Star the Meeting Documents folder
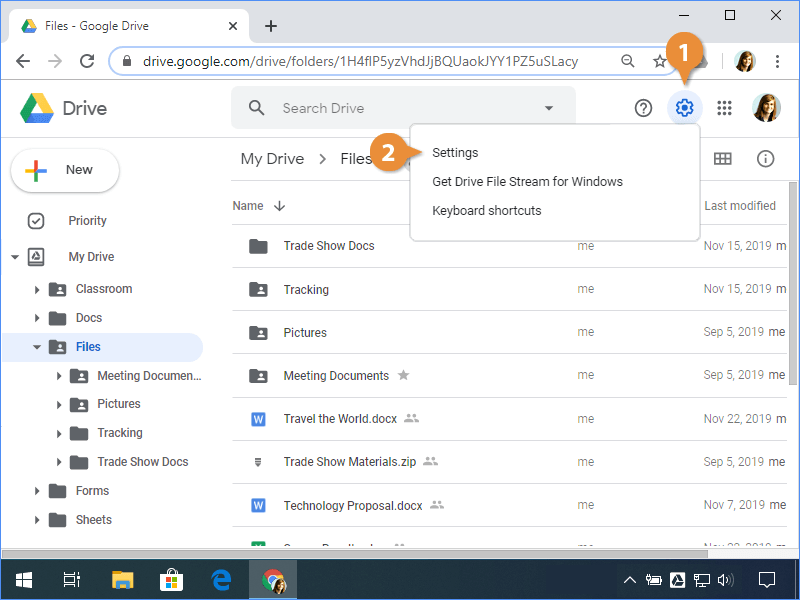This screenshot has height=600, width=800. (x=404, y=376)
